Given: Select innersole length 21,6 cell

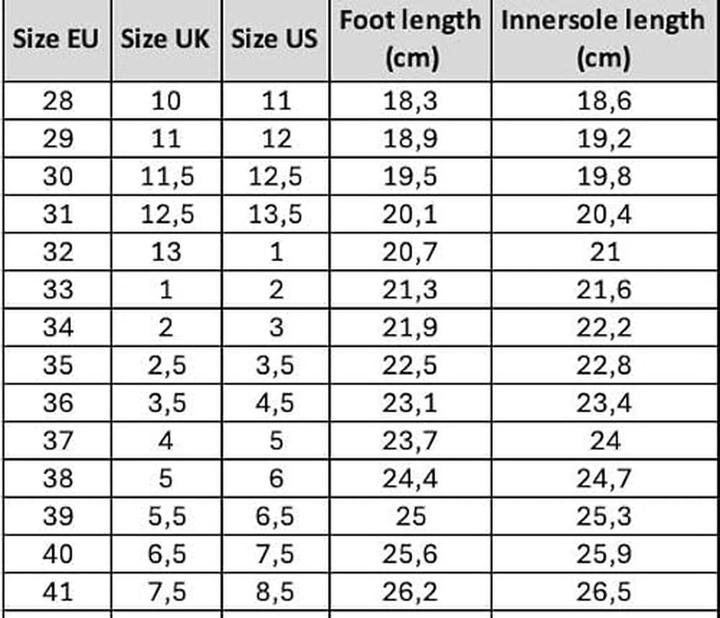Looking at the screenshot, I should coord(602,290).
